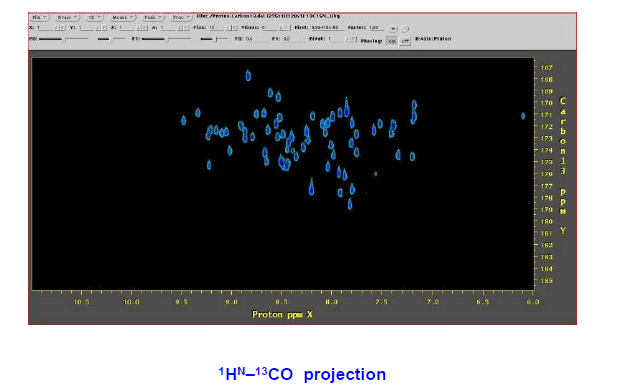Adjust the P1 fine phase slider
This screenshot has height=387, width=617.
(214, 39)
